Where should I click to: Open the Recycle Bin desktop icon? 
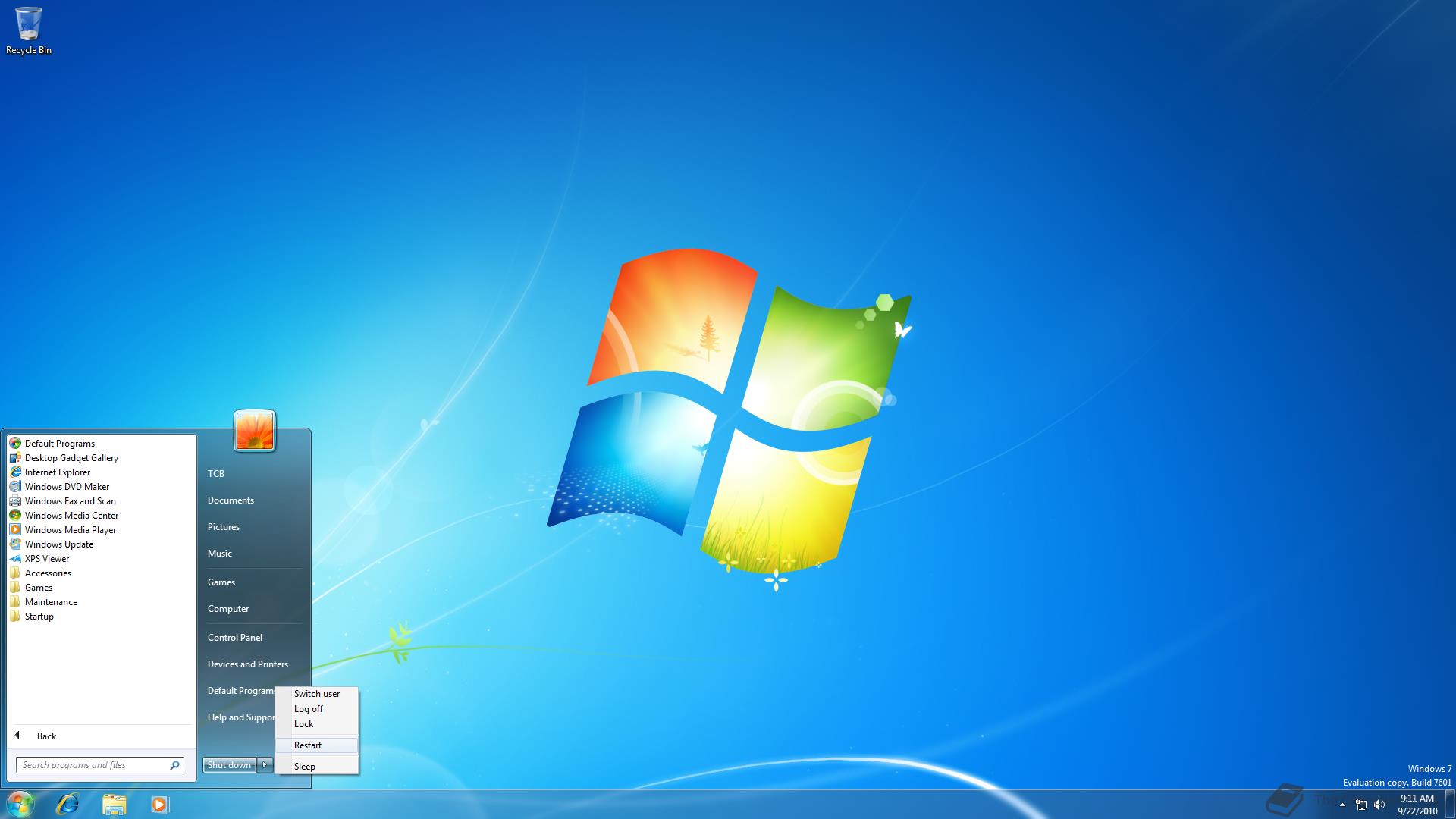click(29, 30)
